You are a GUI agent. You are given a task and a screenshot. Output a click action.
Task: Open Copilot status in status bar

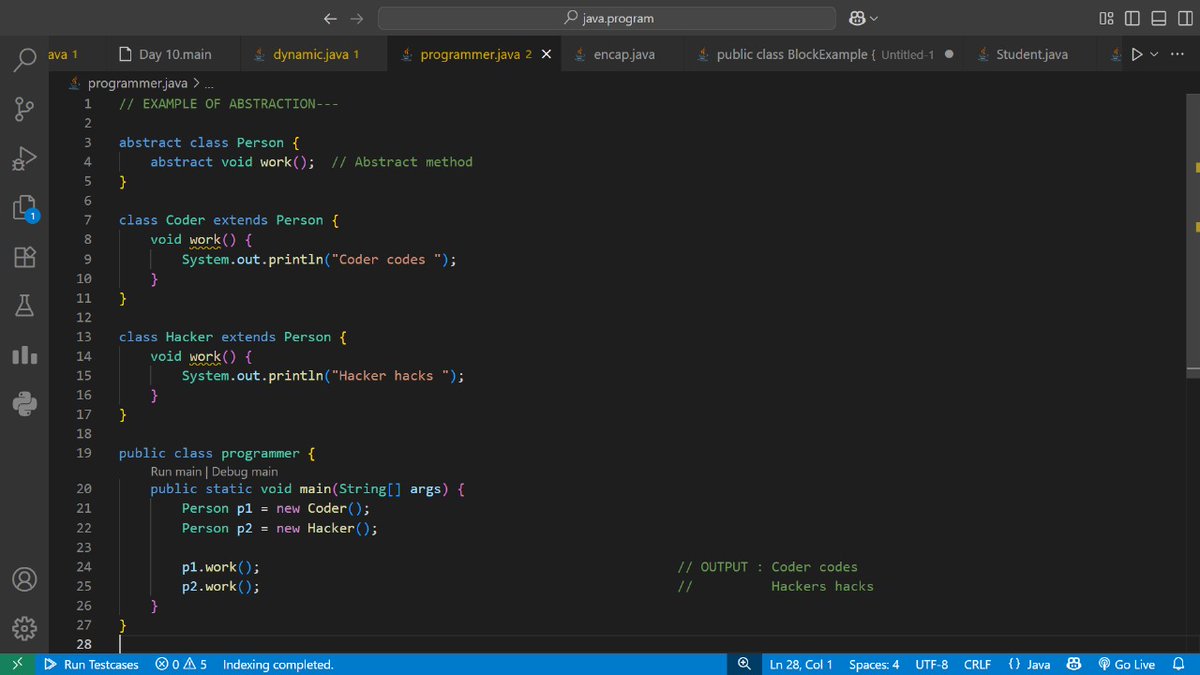click(x=1074, y=664)
